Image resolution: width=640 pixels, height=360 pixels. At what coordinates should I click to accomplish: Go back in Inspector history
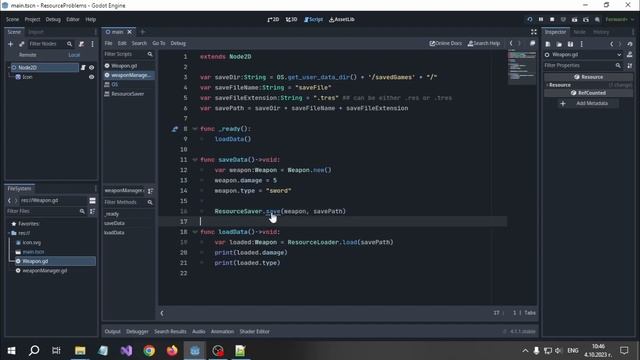pos(611,44)
